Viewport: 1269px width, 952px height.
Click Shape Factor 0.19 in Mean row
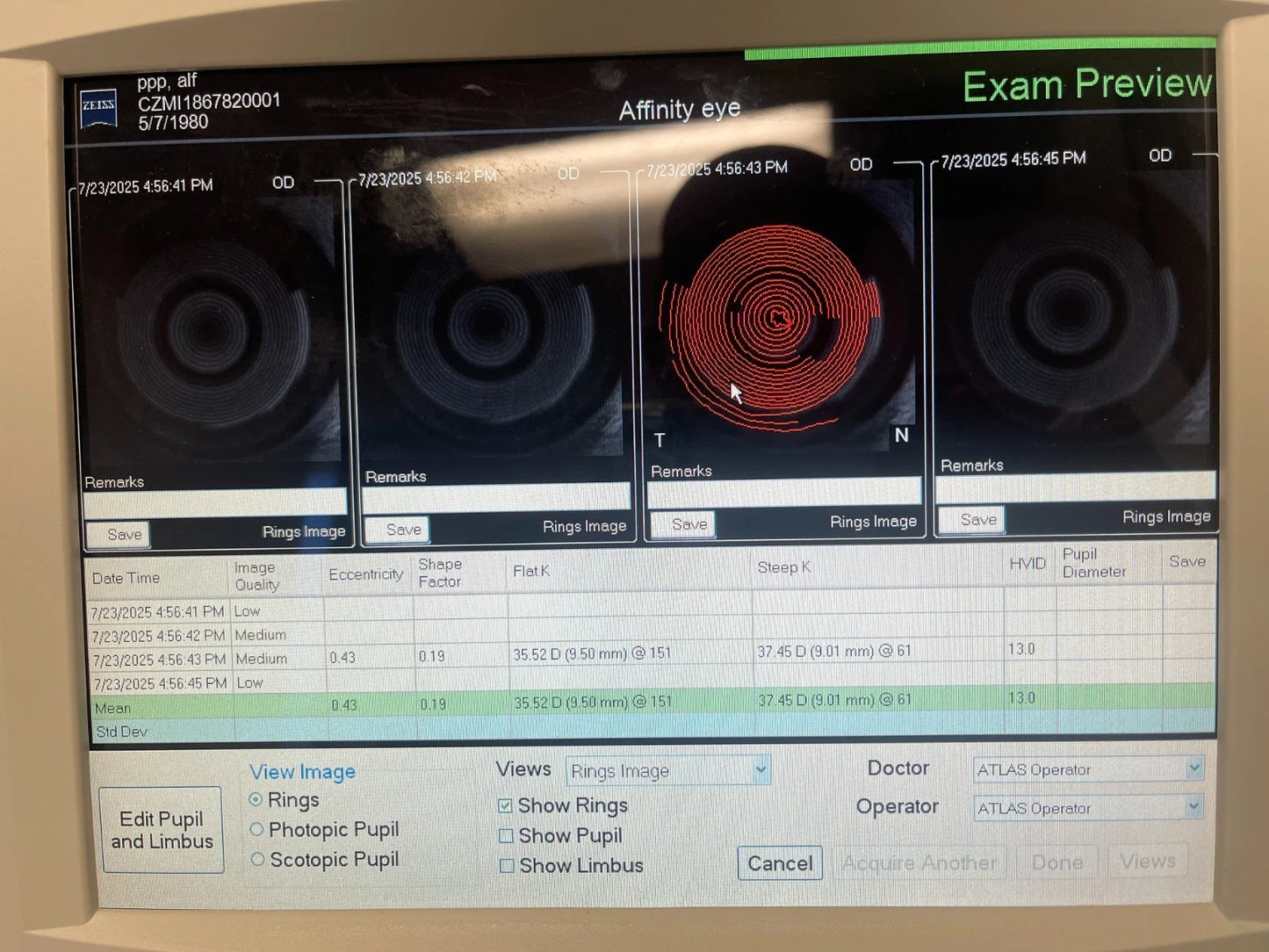433,704
